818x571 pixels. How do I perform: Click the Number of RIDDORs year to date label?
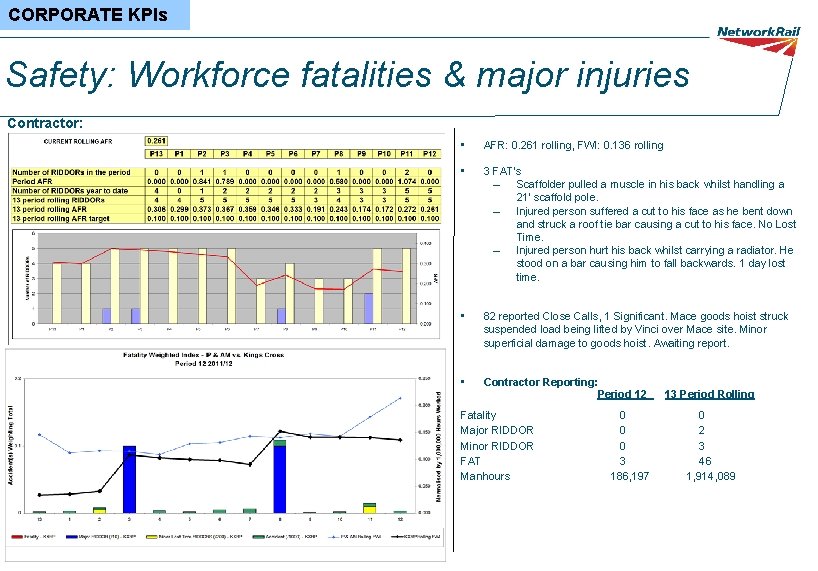coord(70,190)
